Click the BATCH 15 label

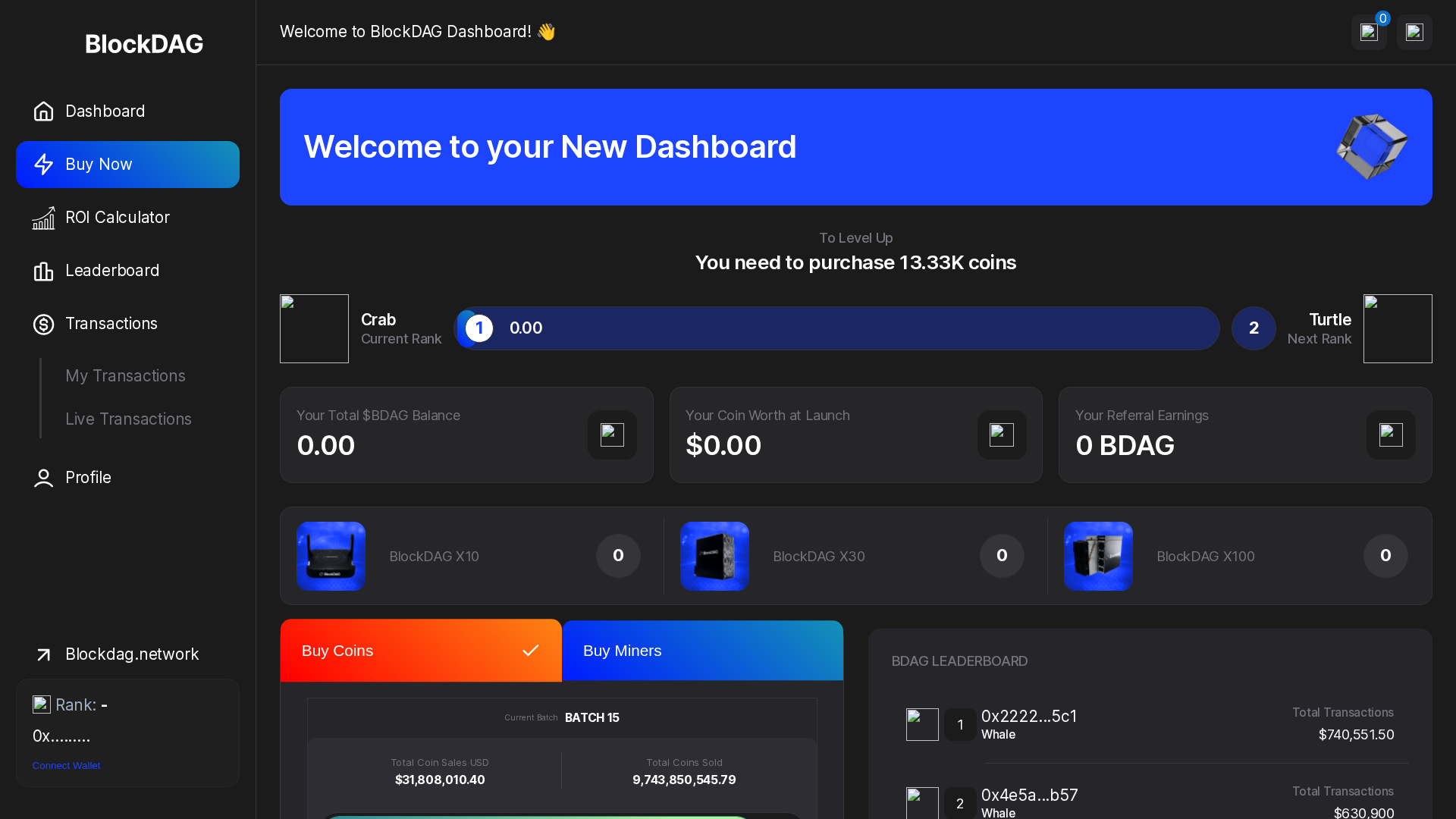pyautogui.click(x=592, y=718)
